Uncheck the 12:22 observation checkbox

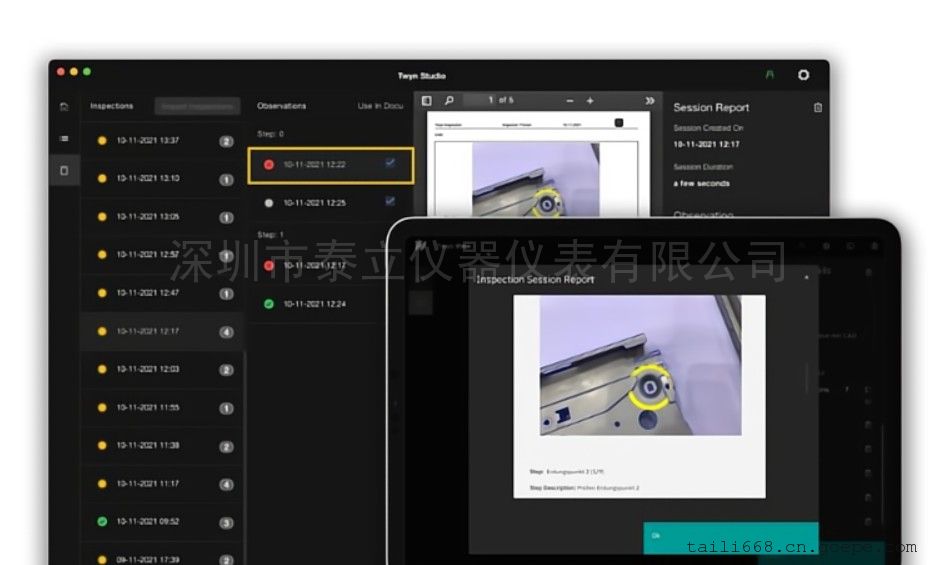[390, 164]
